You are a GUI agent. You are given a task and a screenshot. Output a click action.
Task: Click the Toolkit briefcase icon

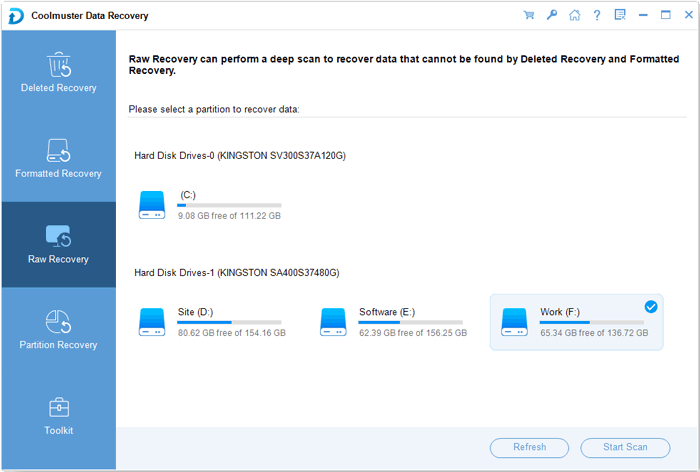coord(58,407)
